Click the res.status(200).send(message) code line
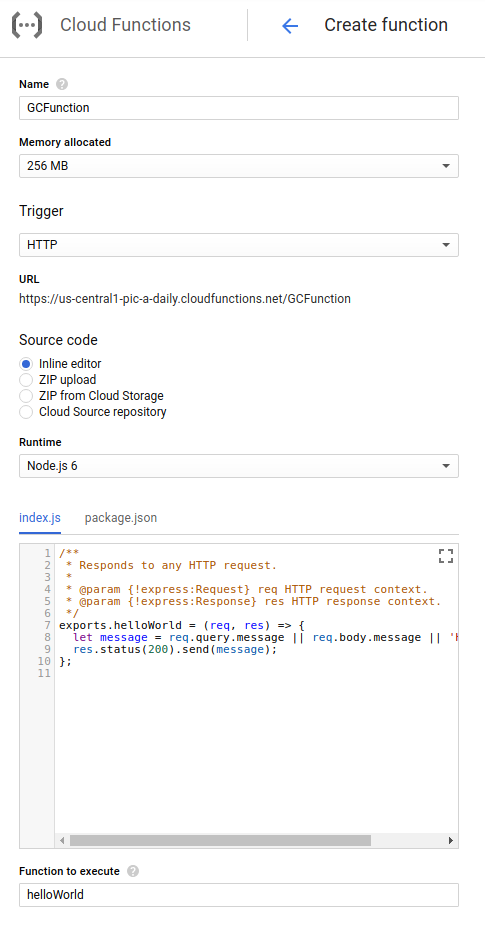 coord(175,649)
